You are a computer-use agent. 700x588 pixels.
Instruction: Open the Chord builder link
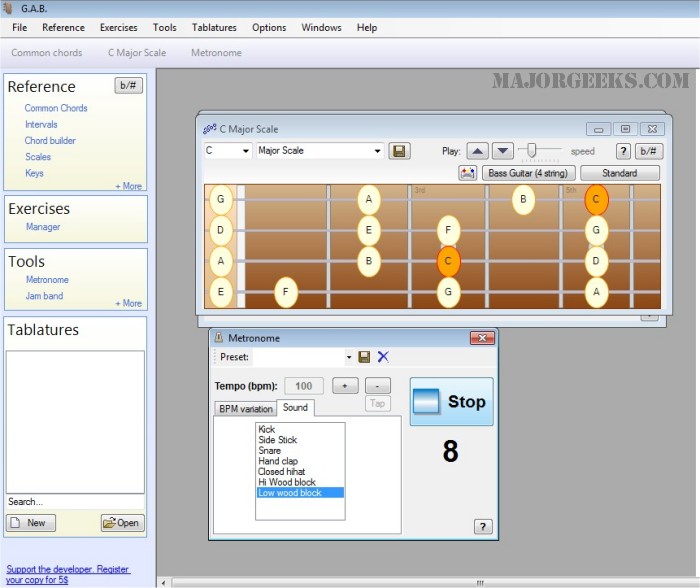click(50, 141)
